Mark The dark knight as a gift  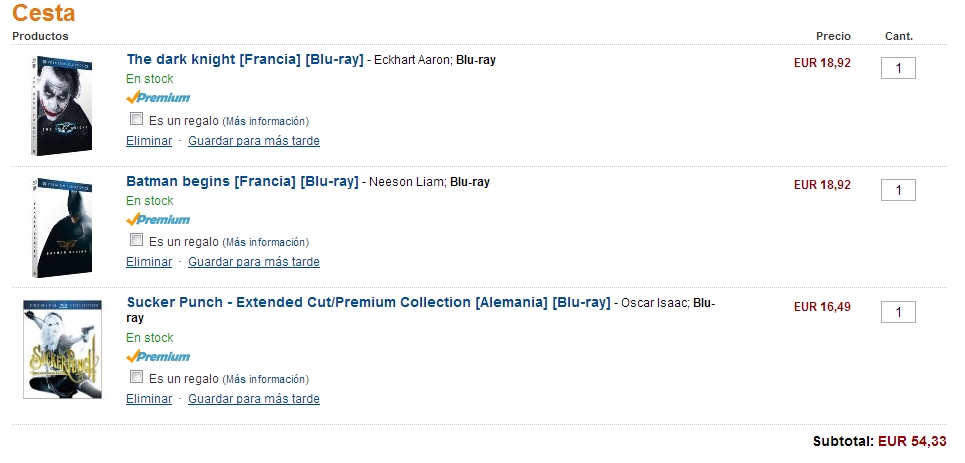137,119
